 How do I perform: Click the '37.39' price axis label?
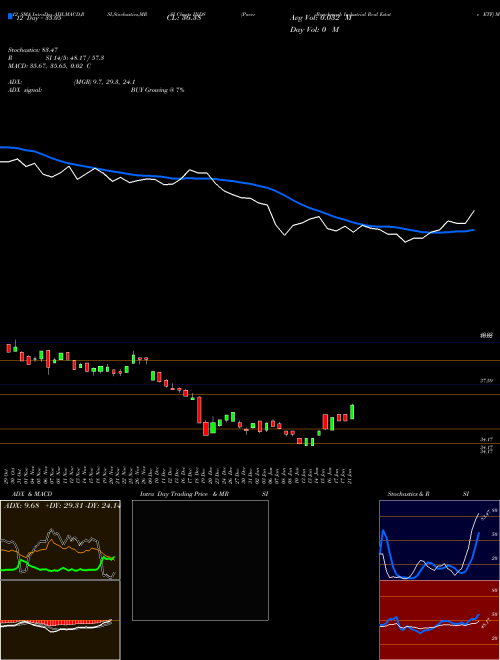487,381
